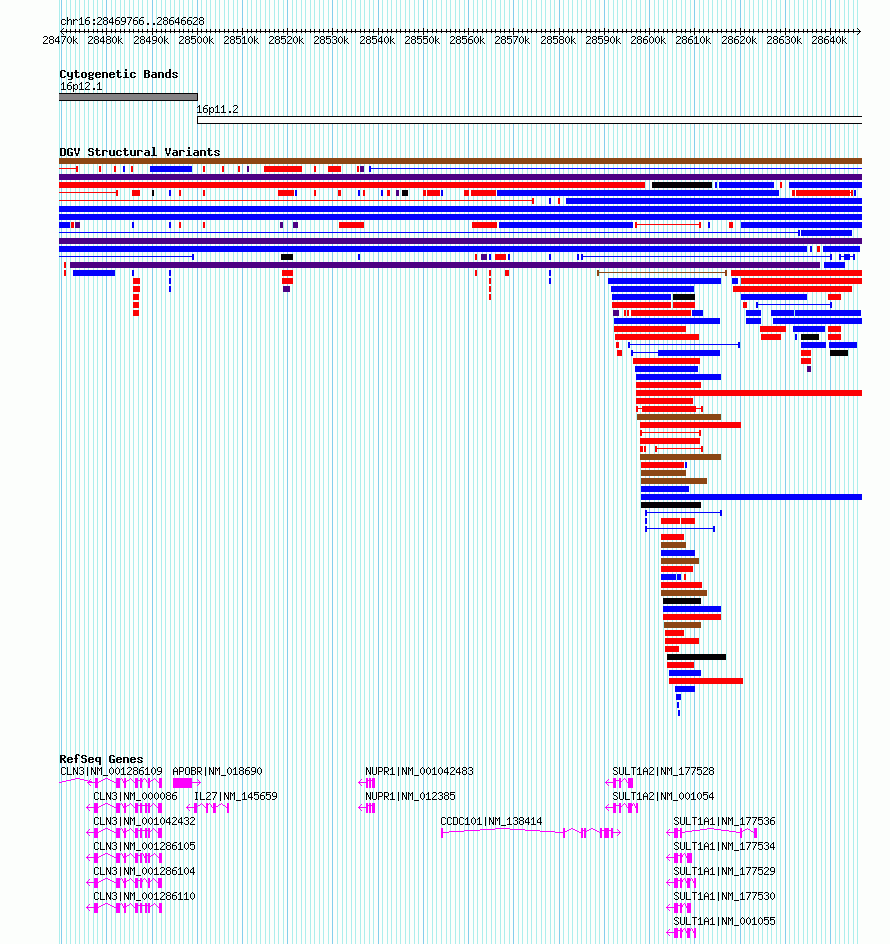Open gene label CLN3|NM_001286104
This screenshot has height=944, width=890.
click(145, 871)
